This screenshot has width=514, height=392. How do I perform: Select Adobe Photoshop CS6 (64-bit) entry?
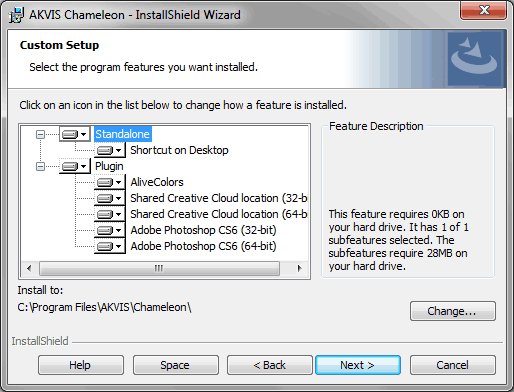(x=203, y=246)
